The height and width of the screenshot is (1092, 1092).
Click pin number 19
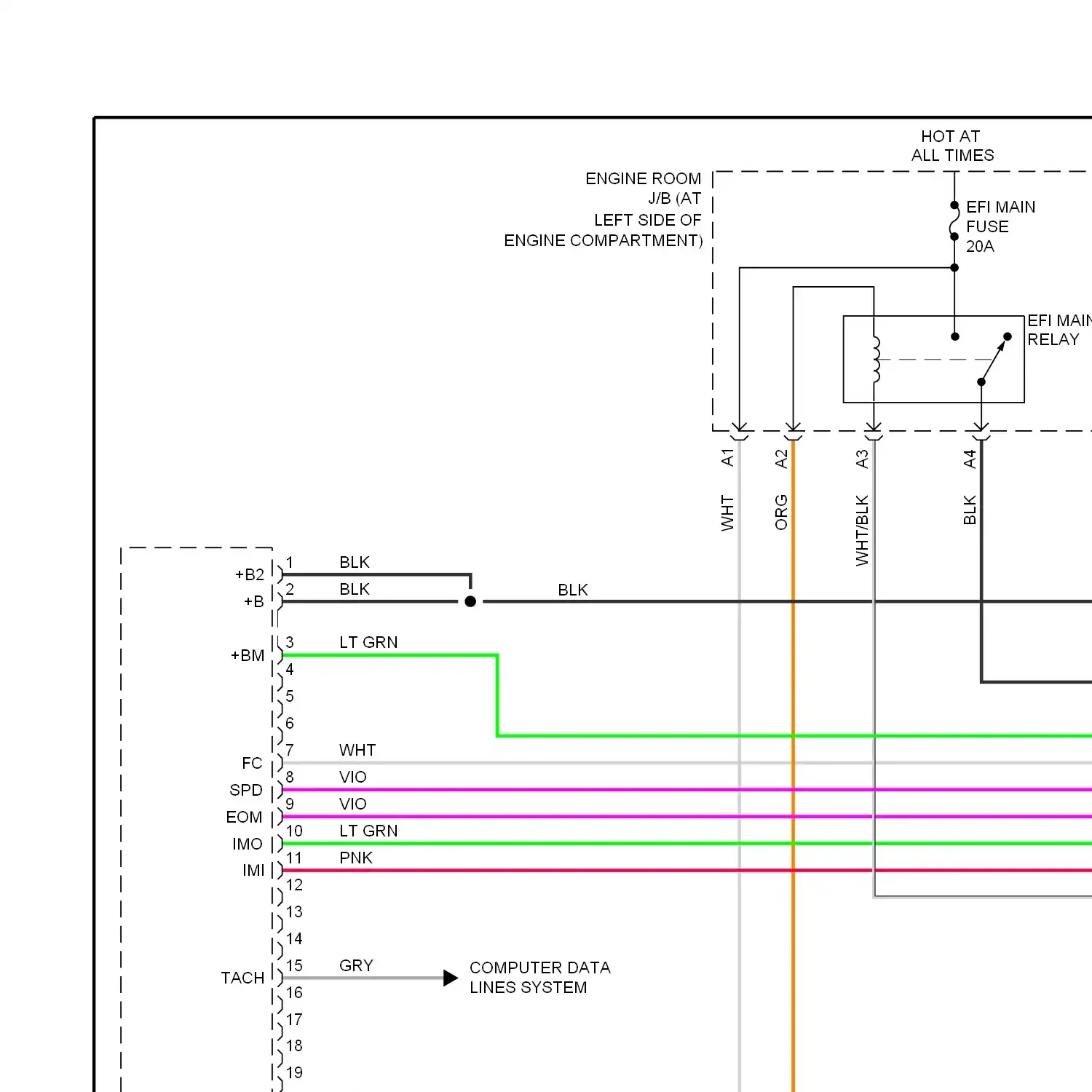click(294, 1072)
